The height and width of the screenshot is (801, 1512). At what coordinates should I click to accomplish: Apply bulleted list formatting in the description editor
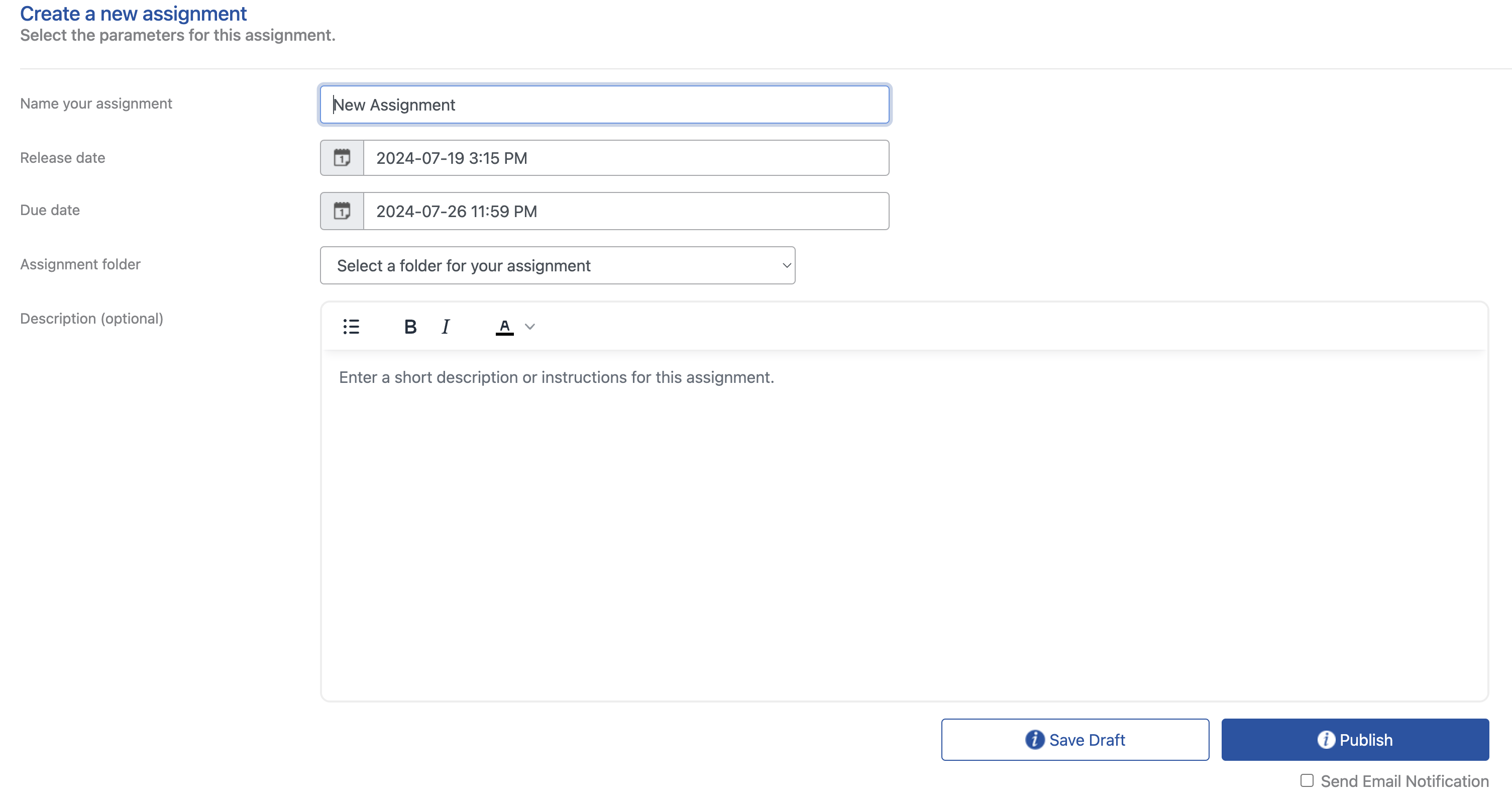[x=351, y=327]
